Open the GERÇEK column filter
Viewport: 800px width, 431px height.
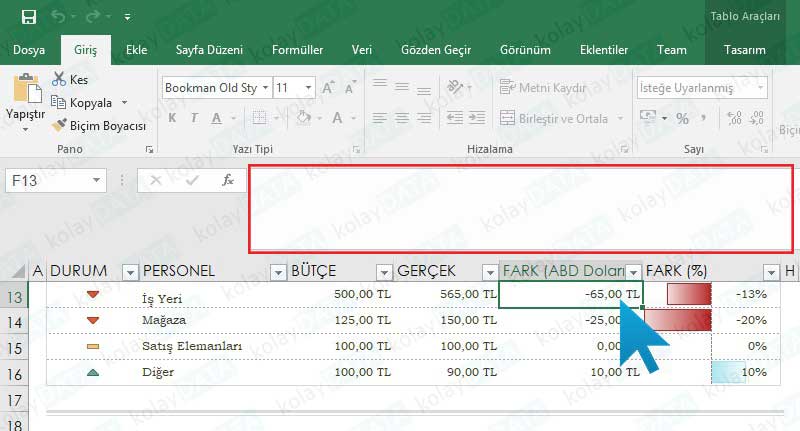click(490, 273)
